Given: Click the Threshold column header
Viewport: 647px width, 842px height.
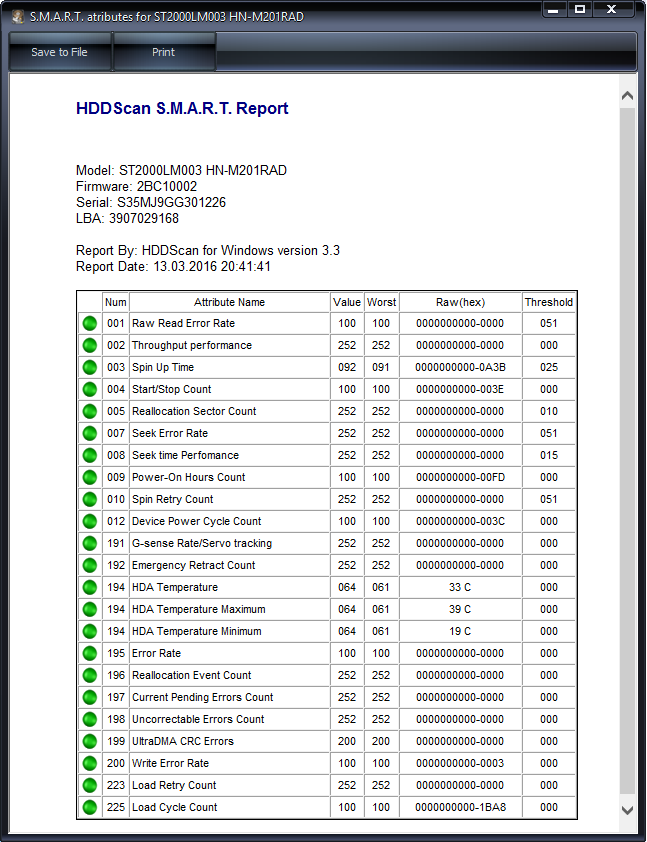Looking at the screenshot, I should [549, 302].
